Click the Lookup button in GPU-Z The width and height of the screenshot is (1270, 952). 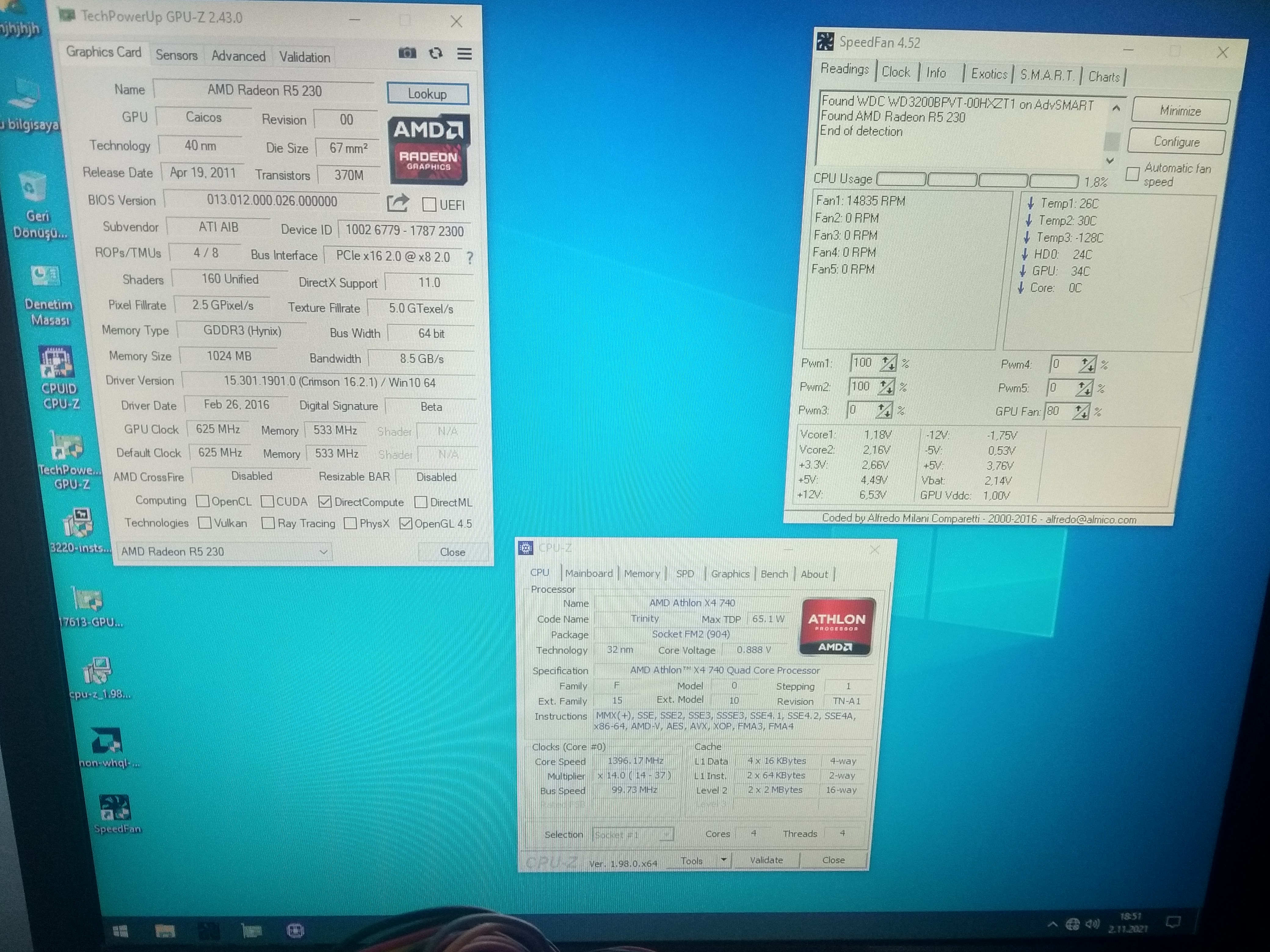tap(427, 94)
